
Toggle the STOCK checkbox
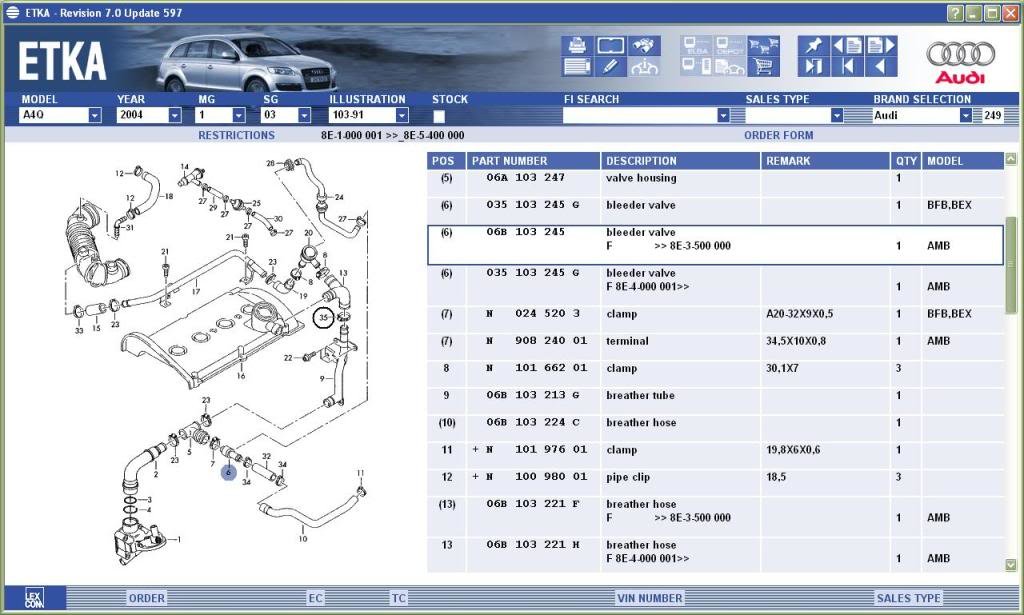(x=439, y=116)
